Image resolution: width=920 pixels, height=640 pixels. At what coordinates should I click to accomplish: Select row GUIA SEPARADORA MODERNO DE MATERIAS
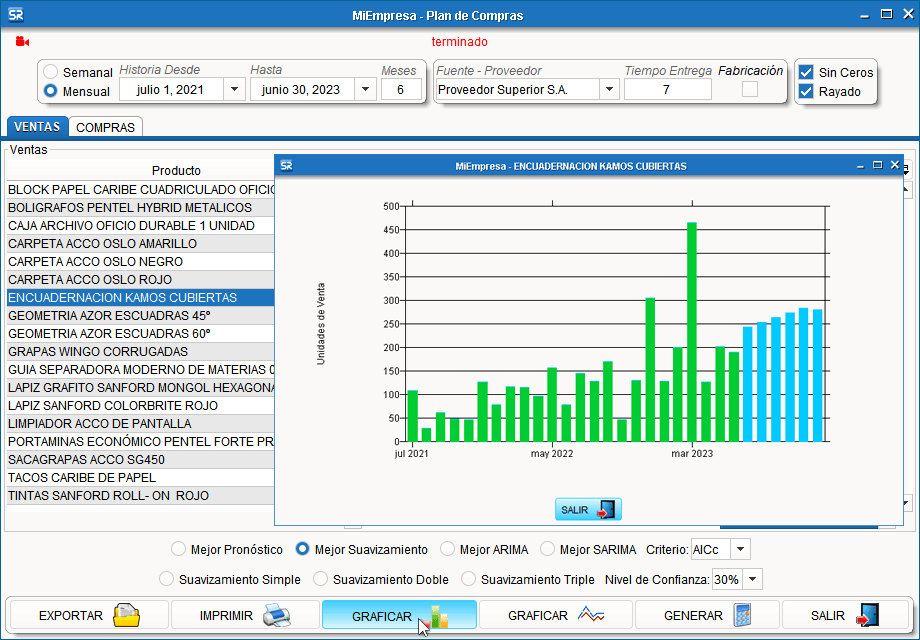click(140, 370)
